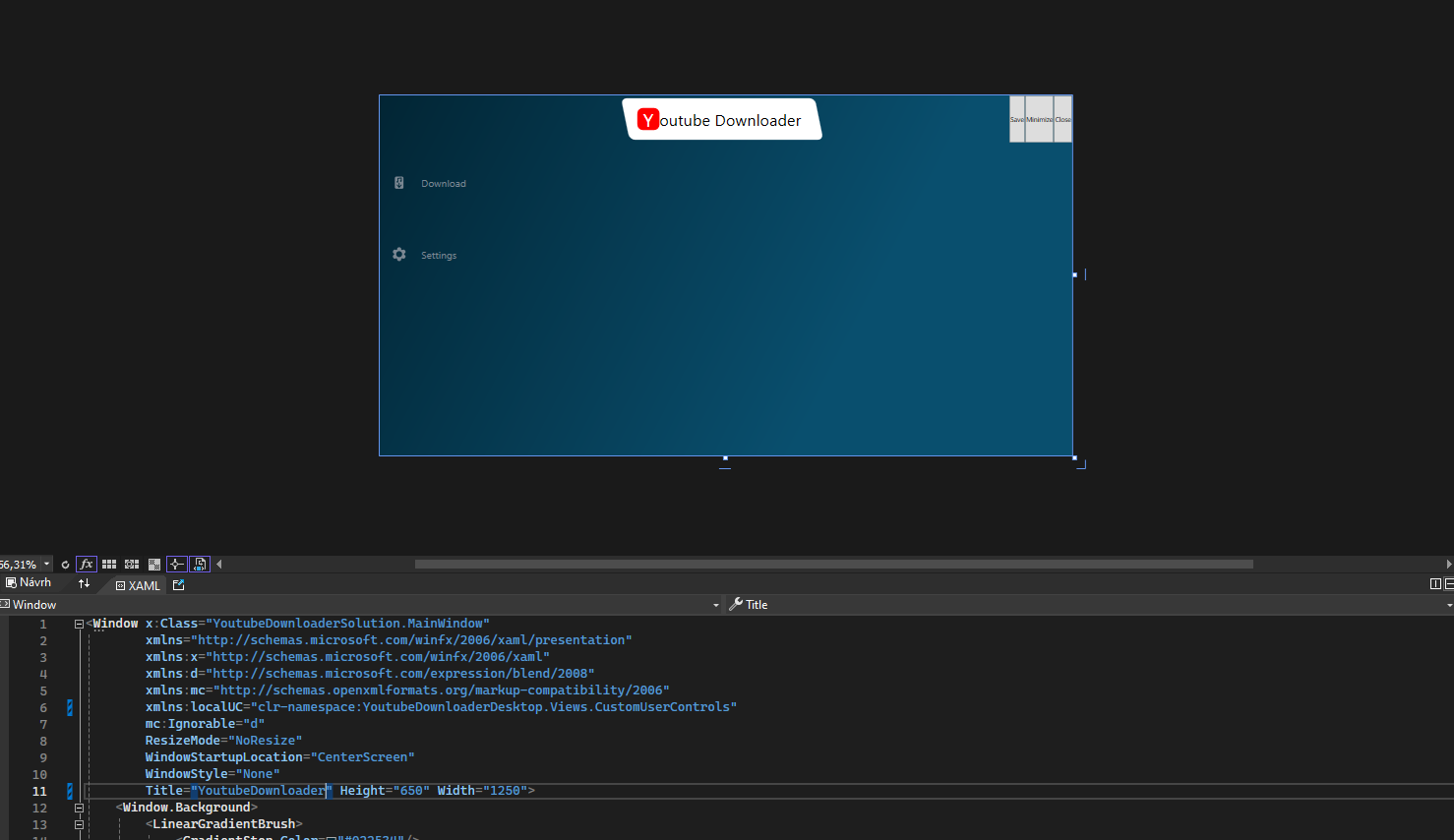Switch to the XAML tab

click(x=138, y=585)
